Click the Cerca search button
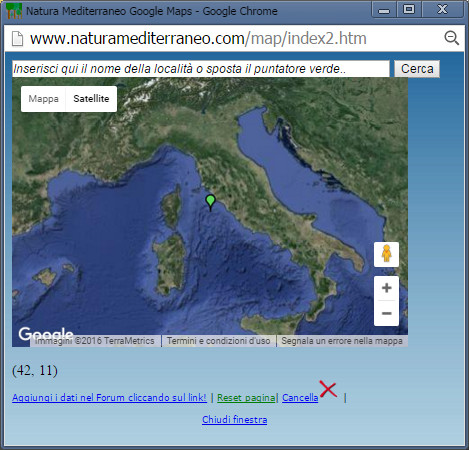Image resolution: width=469 pixels, height=450 pixels. point(417,69)
